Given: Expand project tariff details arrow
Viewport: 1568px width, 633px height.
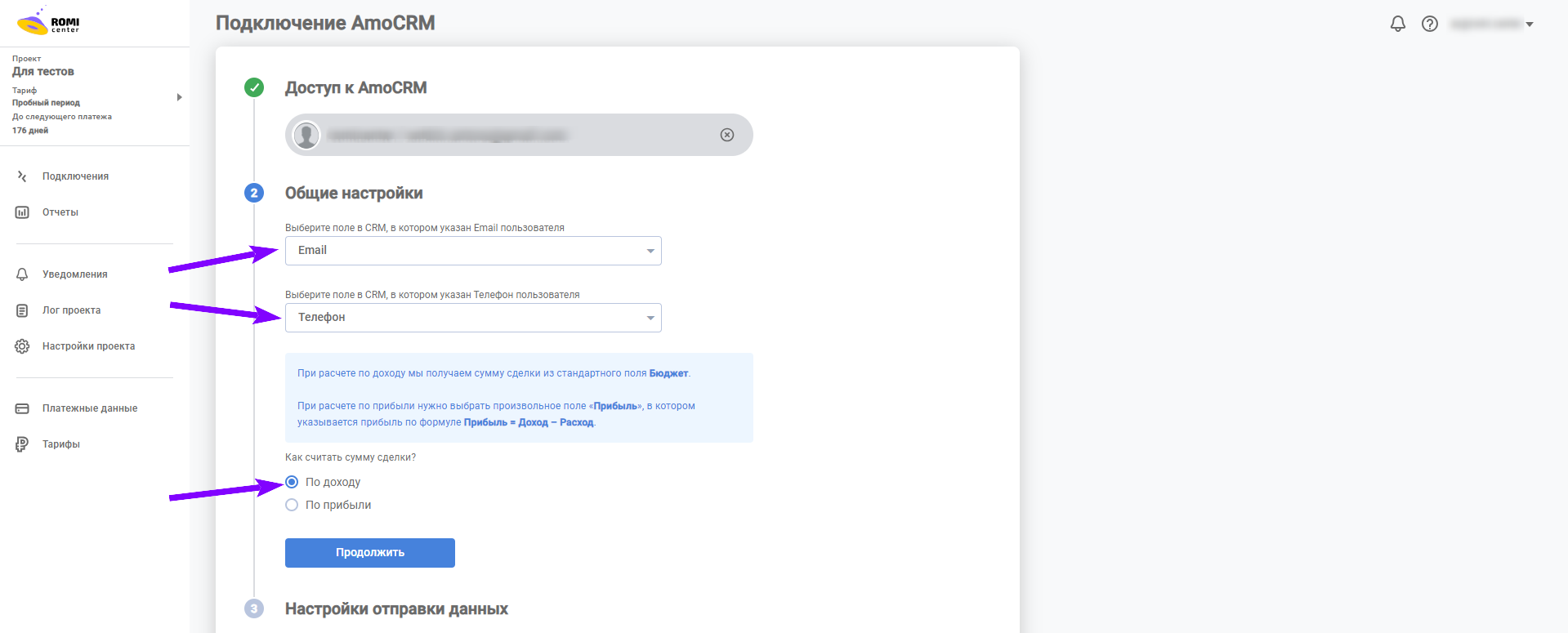Looking at the screenshot, I should [179, 97].
